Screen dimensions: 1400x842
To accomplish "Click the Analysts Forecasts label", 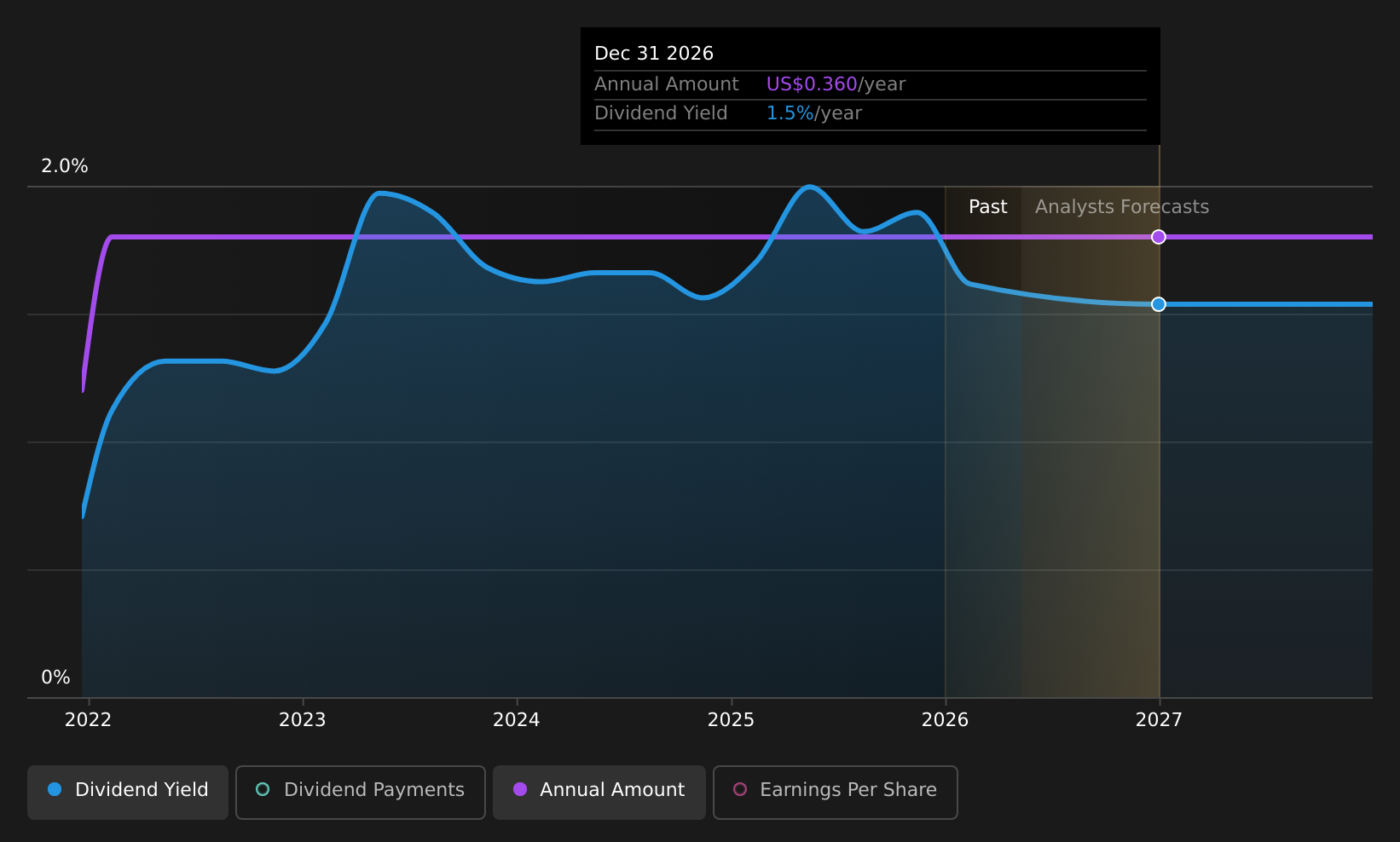I will 1122,207.
